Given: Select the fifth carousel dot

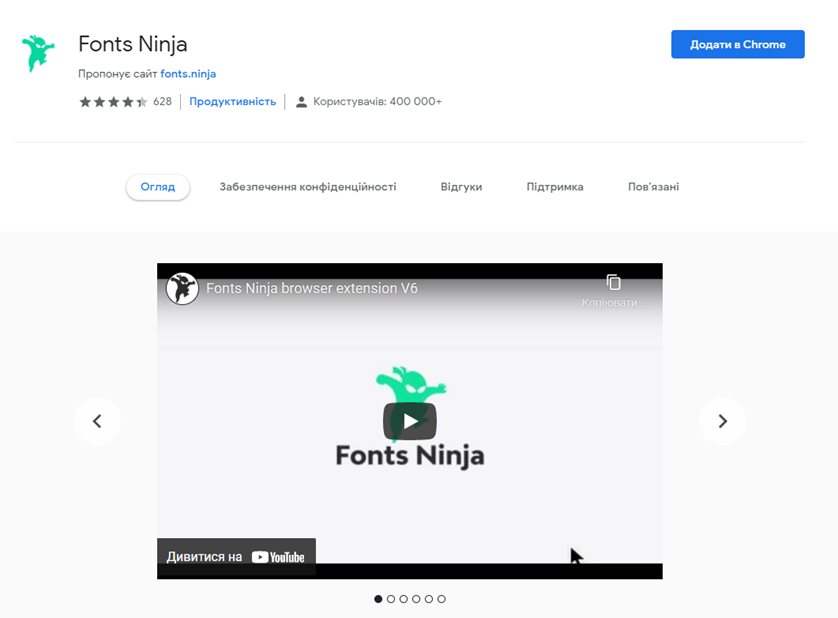Looking at the screenshot, I should (x=429, y=599).
